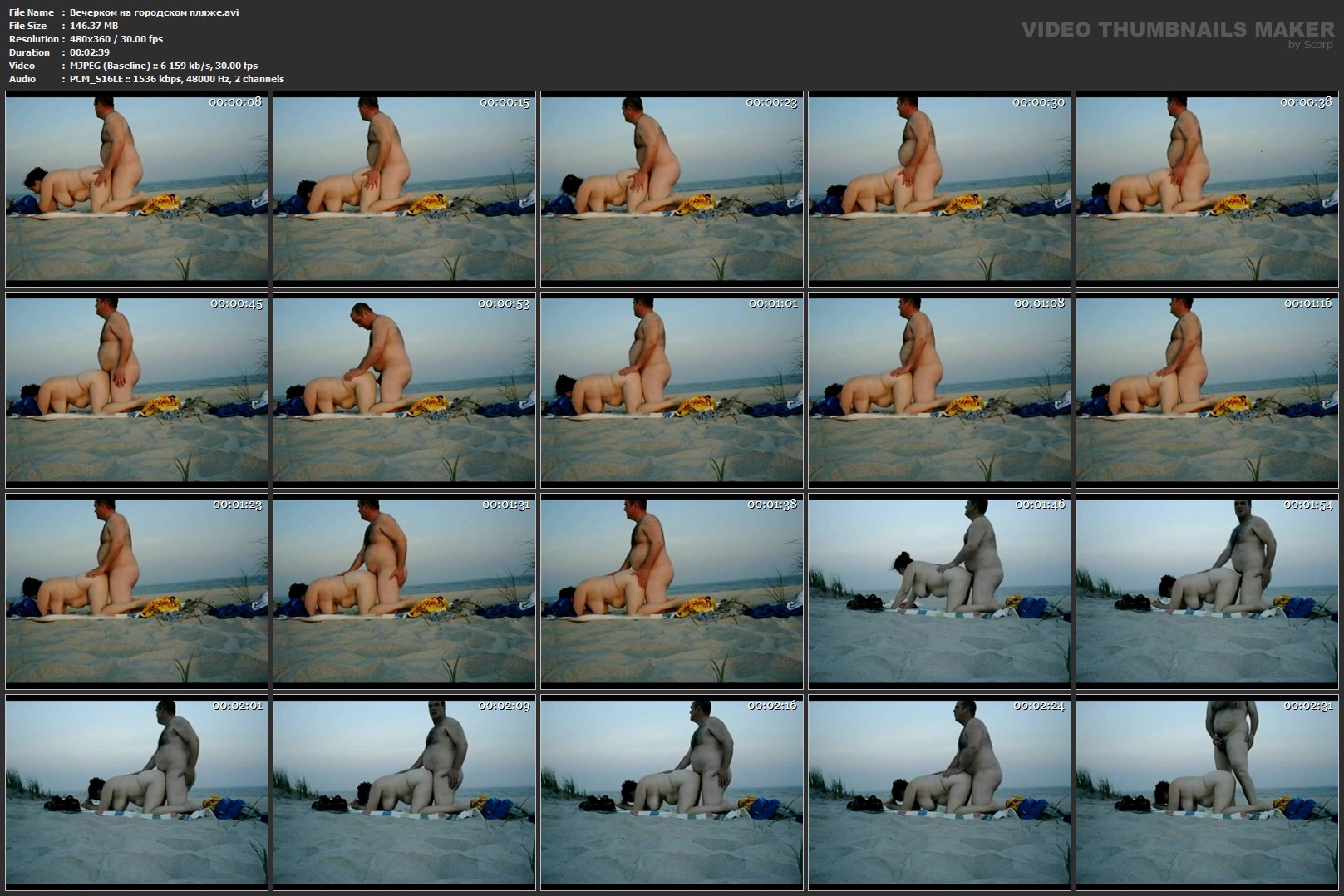Click the 146.37 MB file size value
The height and width of the screenshot is (896, 1344).
[94, 26]
